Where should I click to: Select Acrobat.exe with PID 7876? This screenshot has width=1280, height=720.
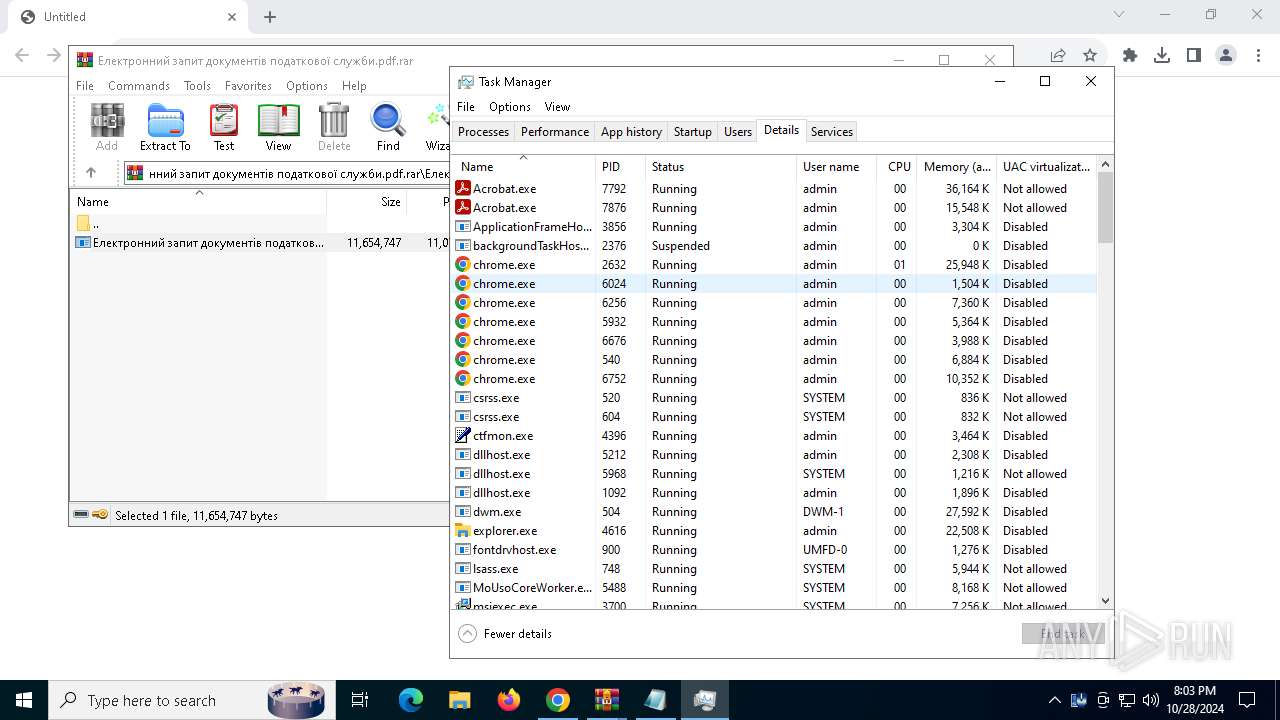click(775, 208)
